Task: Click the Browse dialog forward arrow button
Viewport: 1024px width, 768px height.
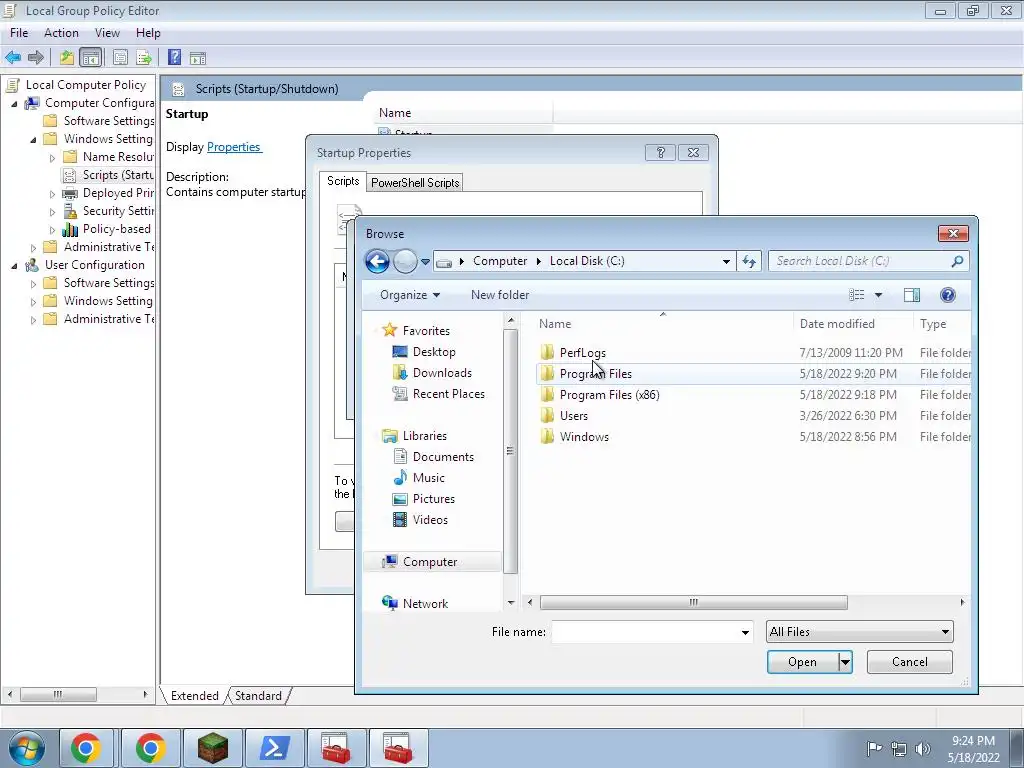Action: (405, 261)
